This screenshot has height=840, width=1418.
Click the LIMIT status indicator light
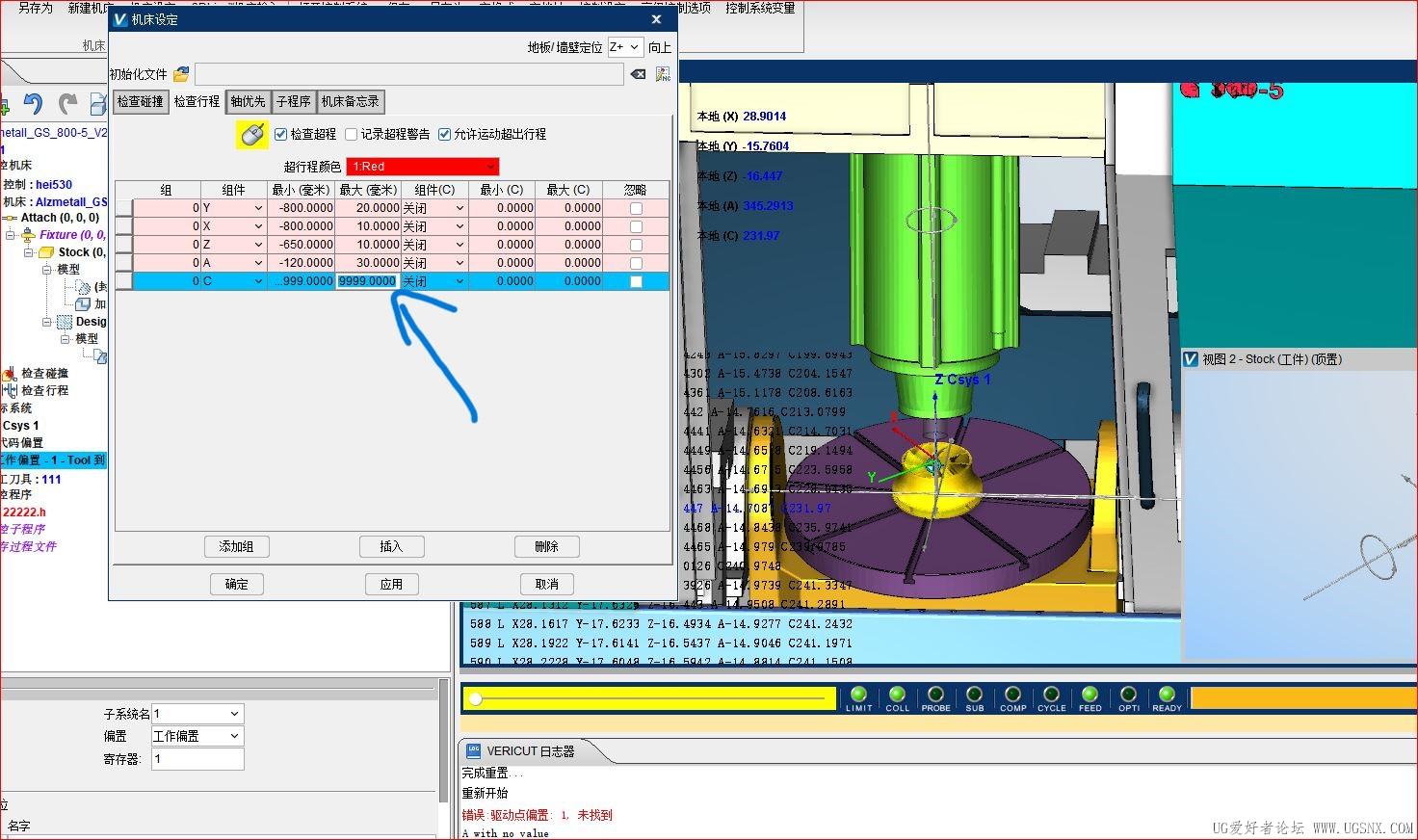(x=858, y=695)
